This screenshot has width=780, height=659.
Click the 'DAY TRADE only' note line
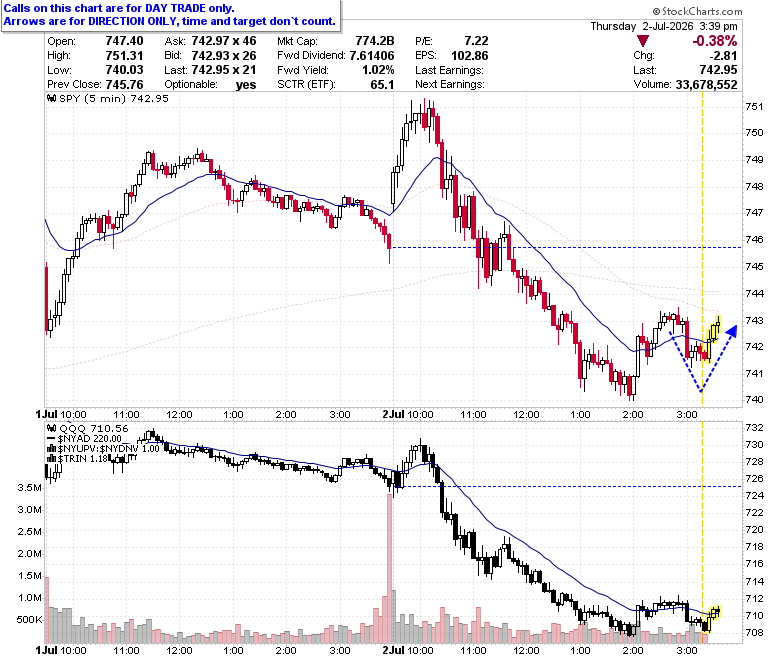coord(119,8)
